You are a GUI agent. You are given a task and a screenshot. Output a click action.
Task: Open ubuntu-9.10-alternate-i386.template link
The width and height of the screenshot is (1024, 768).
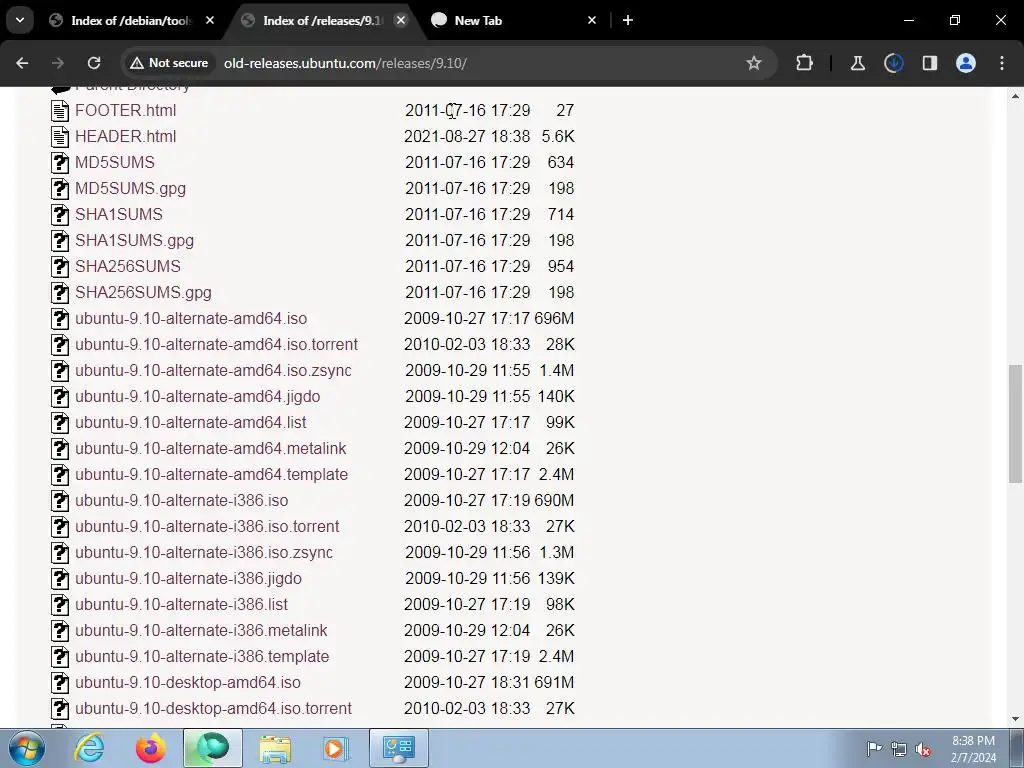pos(202,656)
